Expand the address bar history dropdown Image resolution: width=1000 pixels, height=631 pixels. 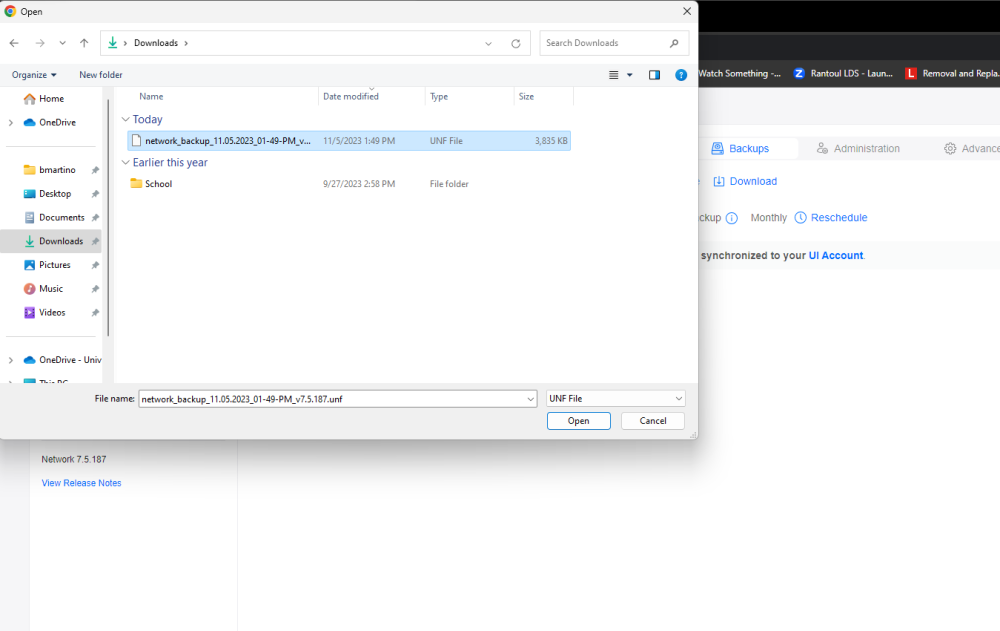[x=489, y=43]
